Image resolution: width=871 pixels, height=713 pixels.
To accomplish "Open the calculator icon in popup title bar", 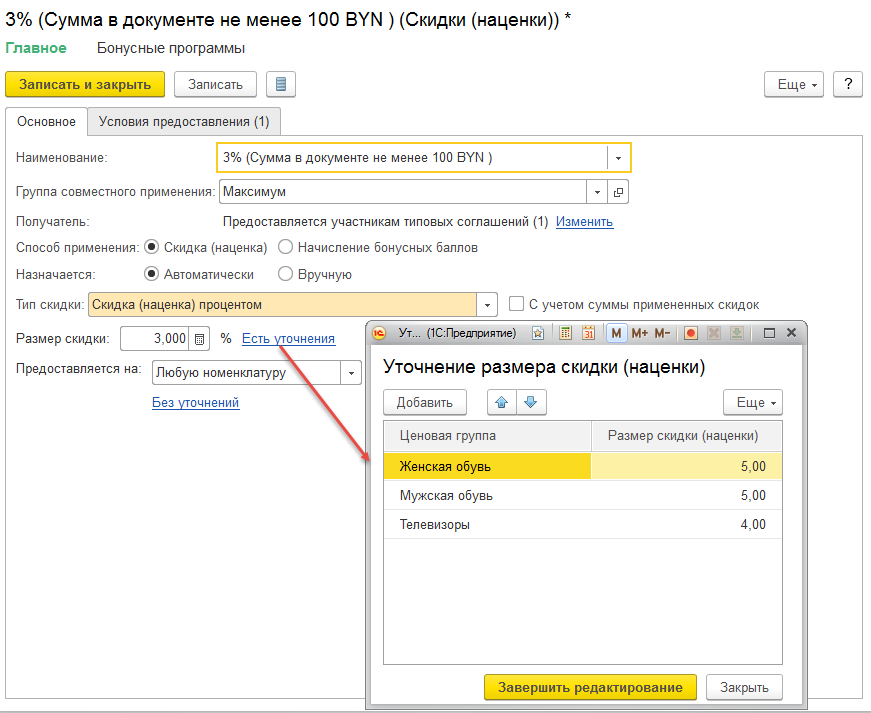I will 564,333.
